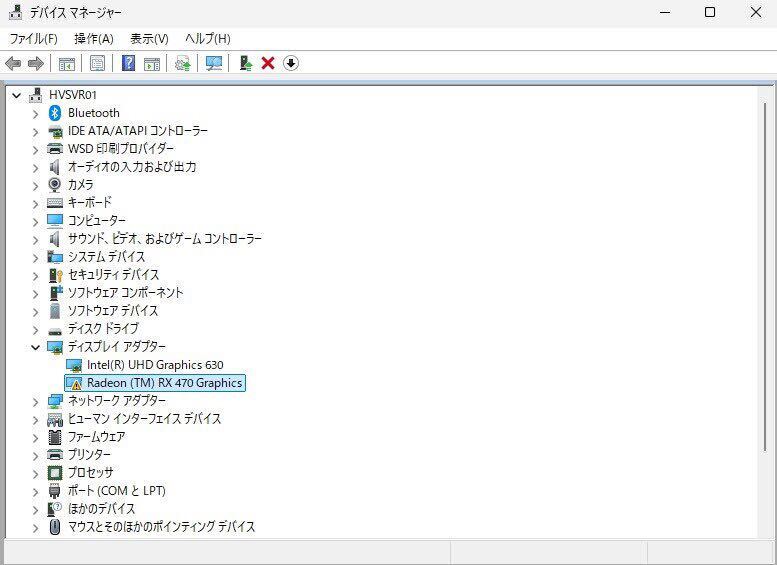Click the show/hide console tree icon
The width and height of the screenshot is (777, 565).
point(66,63)
